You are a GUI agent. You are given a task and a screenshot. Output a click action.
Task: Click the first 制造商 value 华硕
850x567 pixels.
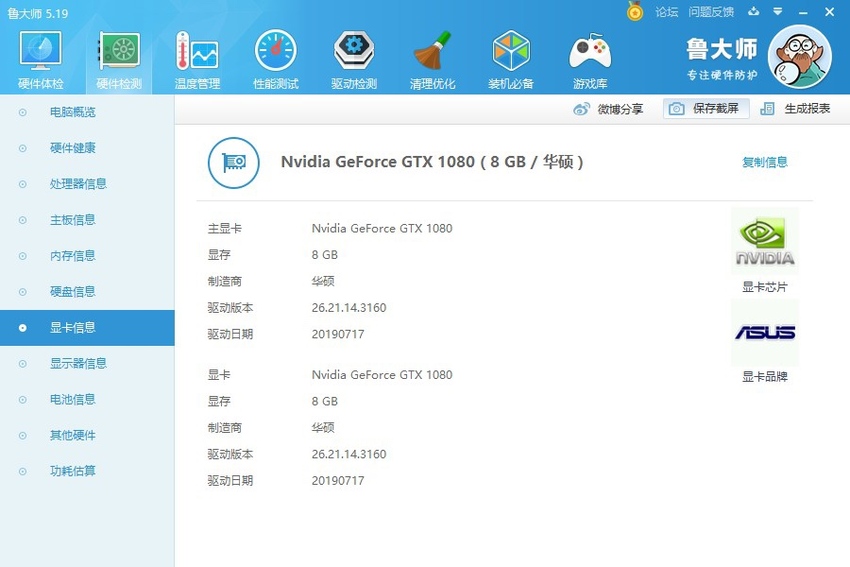pos(323,281)
